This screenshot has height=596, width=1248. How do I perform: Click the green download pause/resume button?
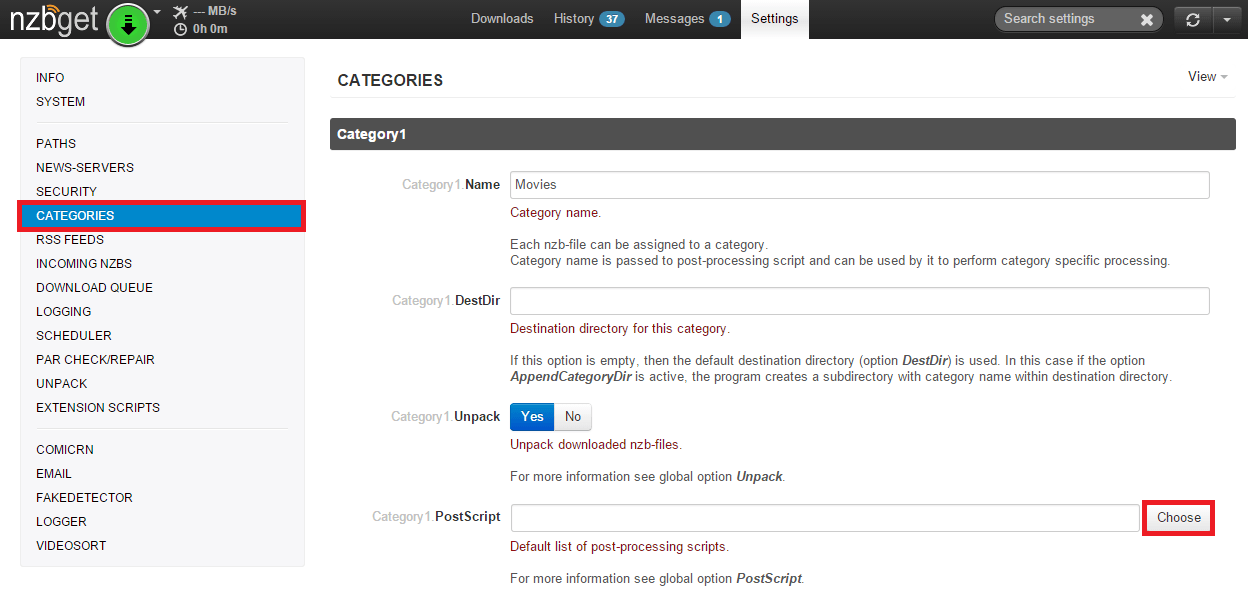point(127,24)
